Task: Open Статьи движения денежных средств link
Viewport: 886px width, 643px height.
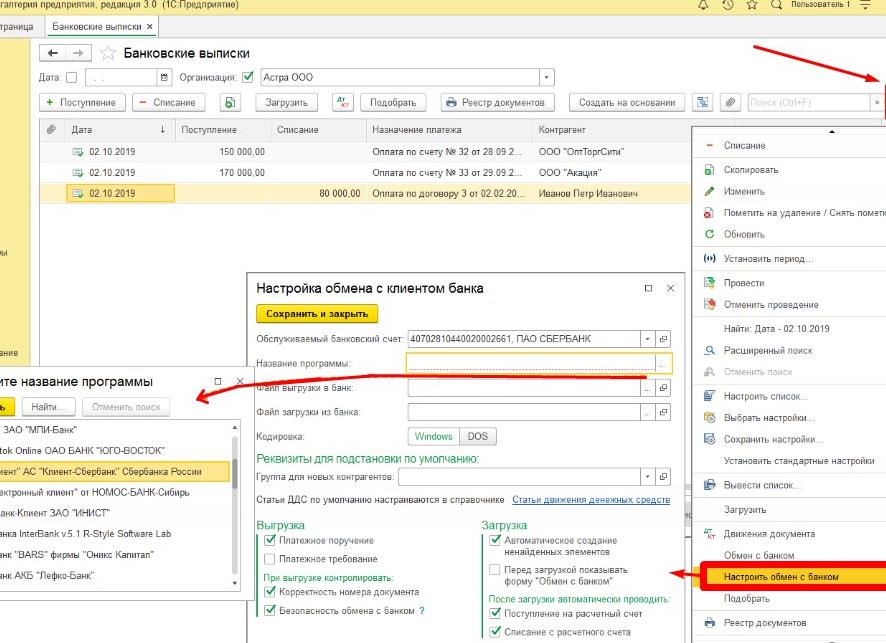Action: [x=591, y=499]
